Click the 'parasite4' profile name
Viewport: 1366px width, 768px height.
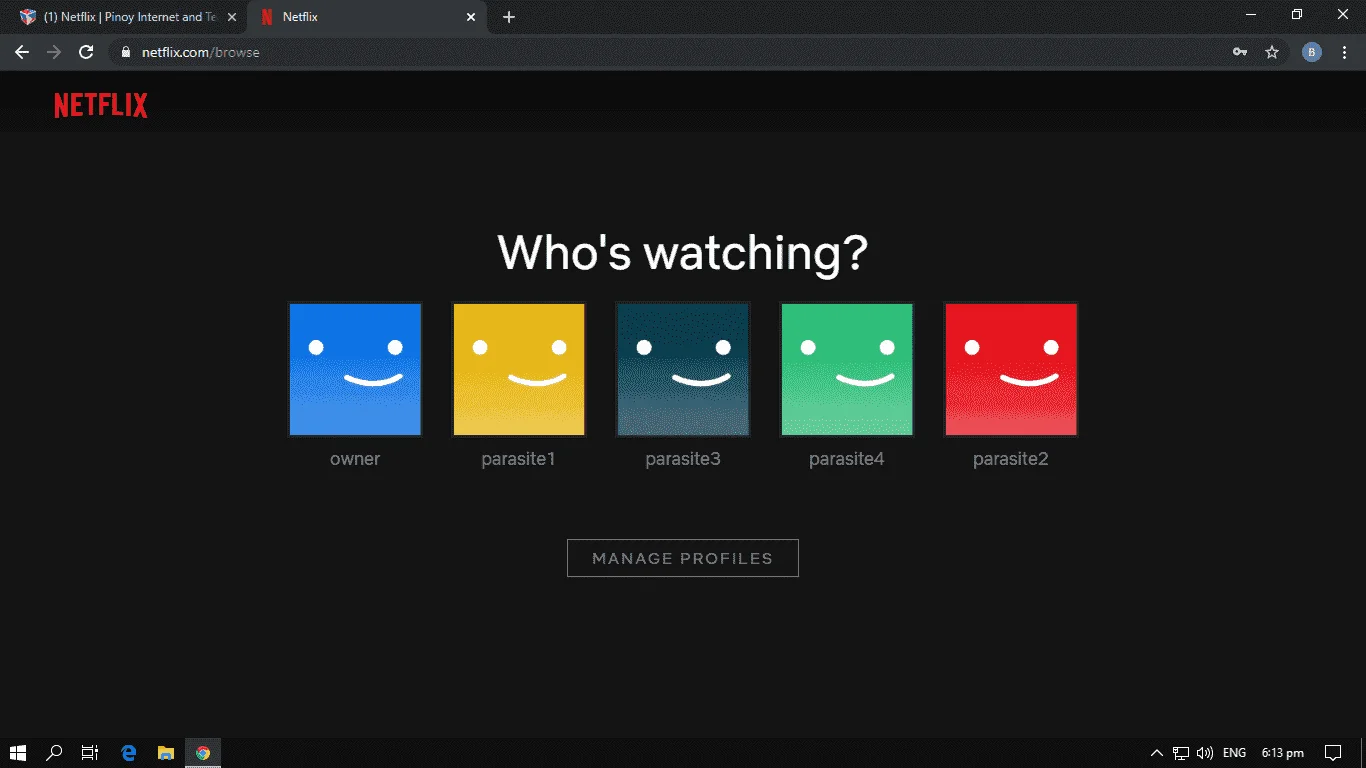[847, 459]
